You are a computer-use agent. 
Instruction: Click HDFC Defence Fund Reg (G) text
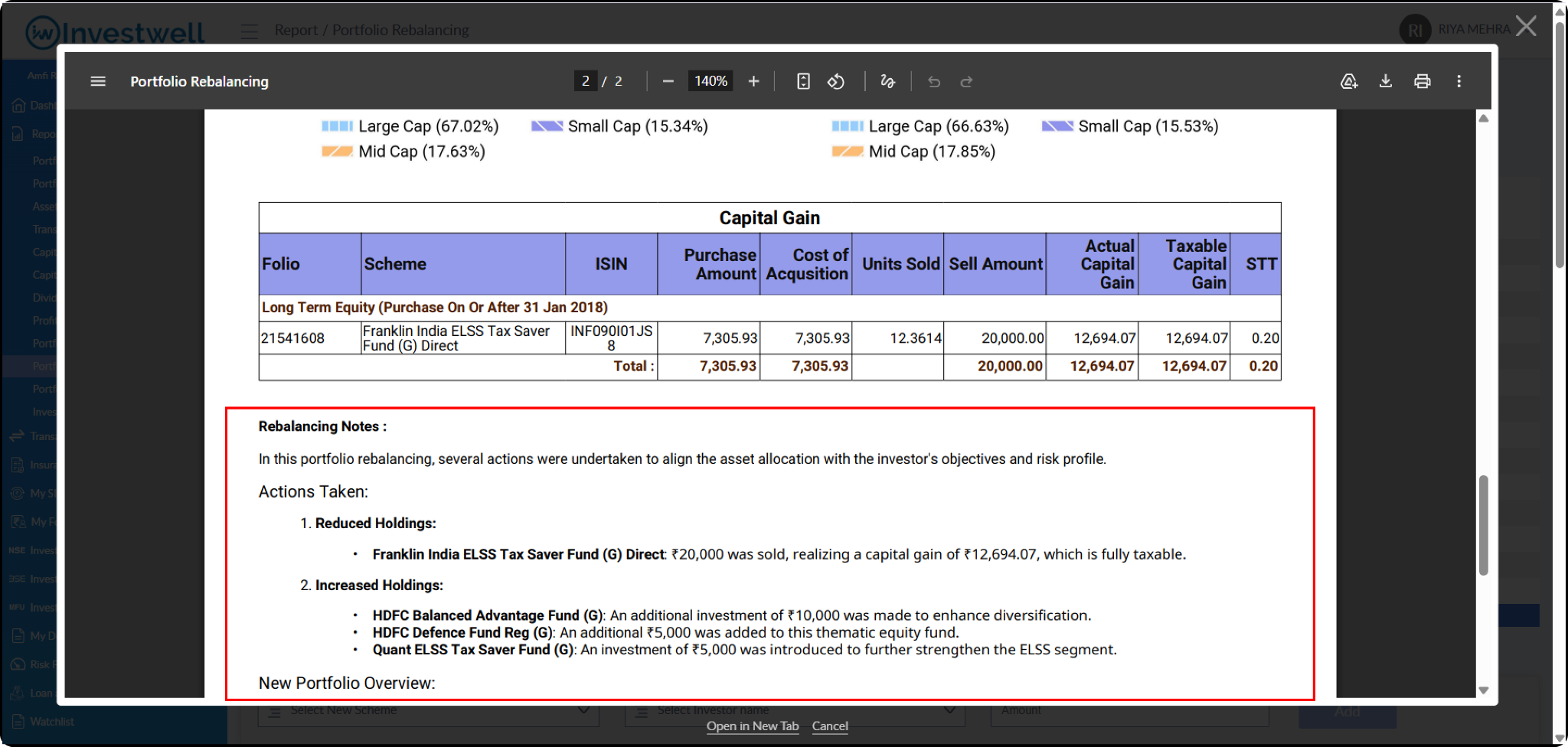462,632
